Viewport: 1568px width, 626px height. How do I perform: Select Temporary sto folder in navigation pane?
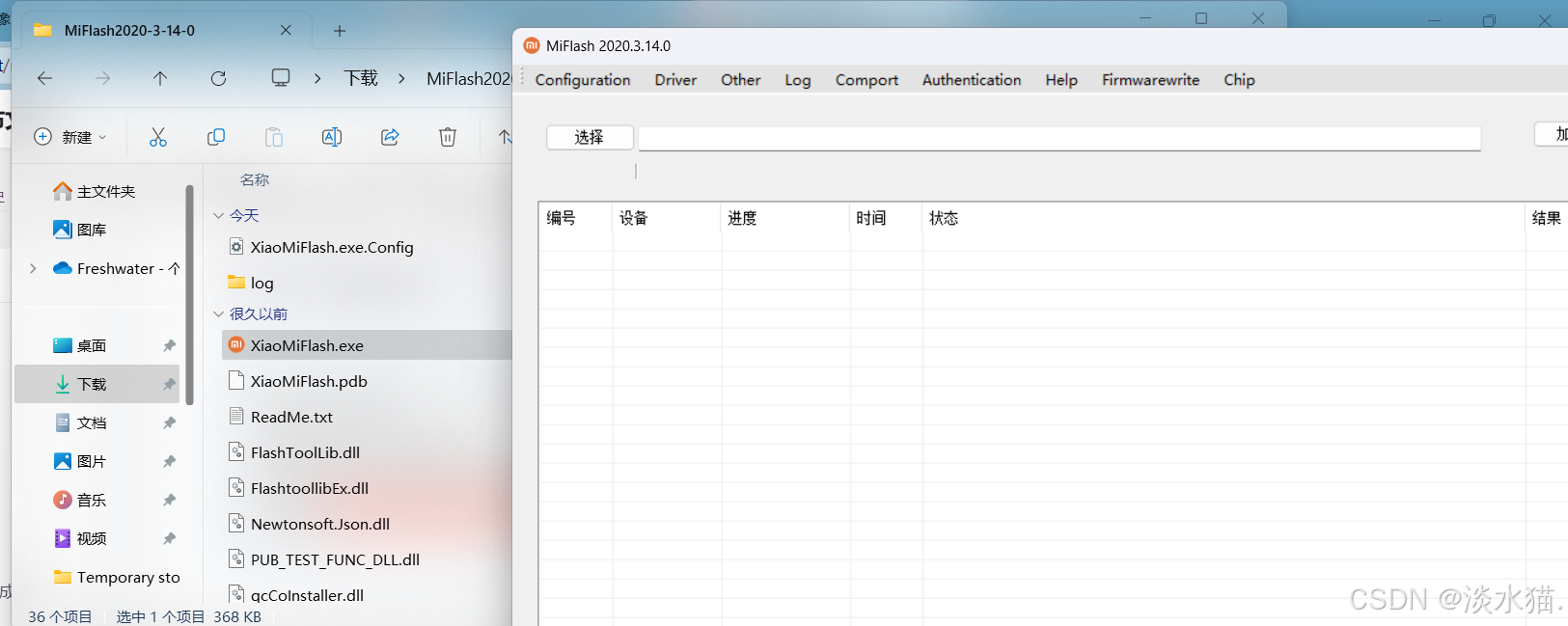[117, 577]
